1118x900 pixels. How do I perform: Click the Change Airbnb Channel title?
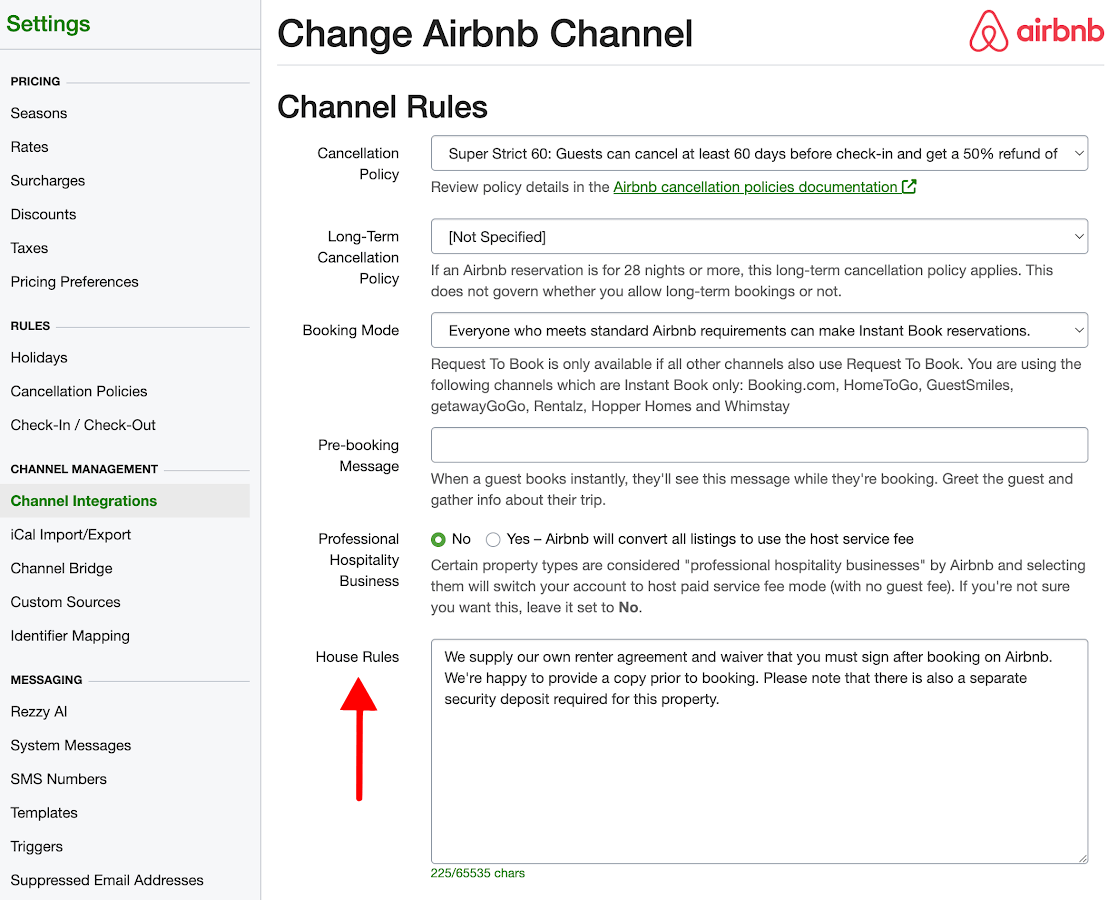[485, 34]
